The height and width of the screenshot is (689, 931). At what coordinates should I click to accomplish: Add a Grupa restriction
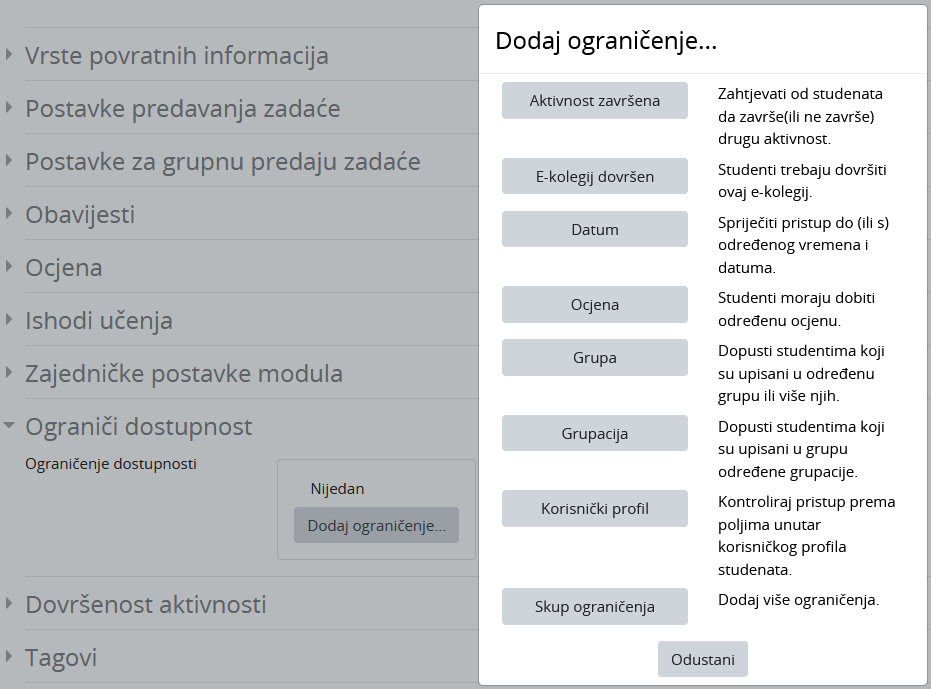point(595,357)
